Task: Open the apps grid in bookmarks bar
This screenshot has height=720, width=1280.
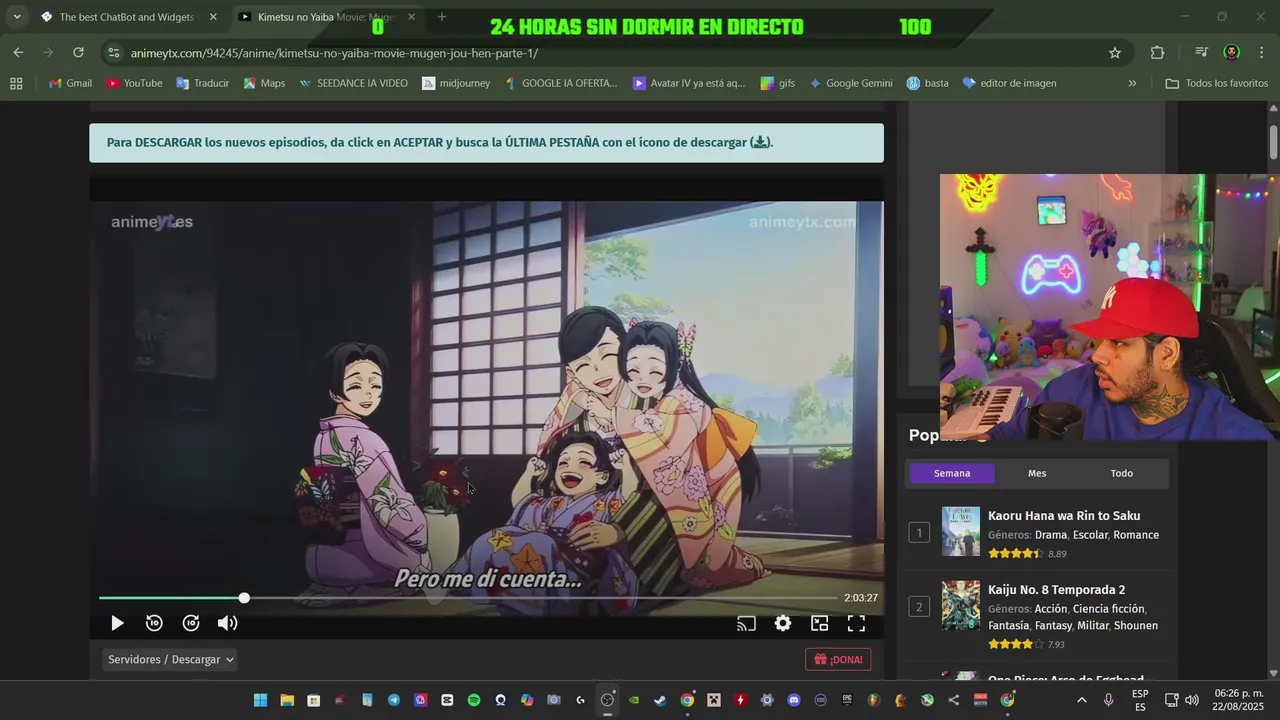Action: (16, 83)
